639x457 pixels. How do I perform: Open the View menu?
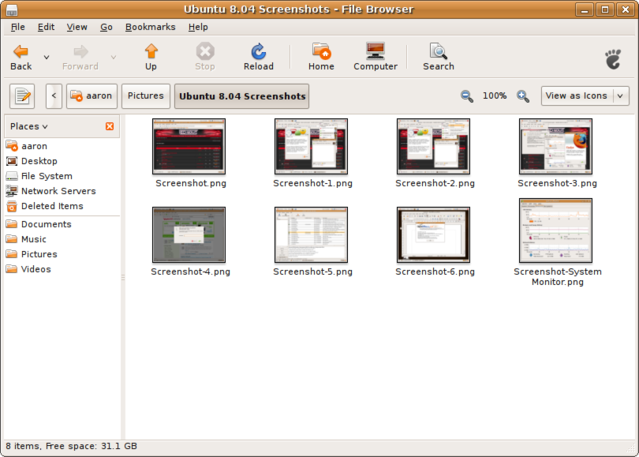tap(77, 27)
